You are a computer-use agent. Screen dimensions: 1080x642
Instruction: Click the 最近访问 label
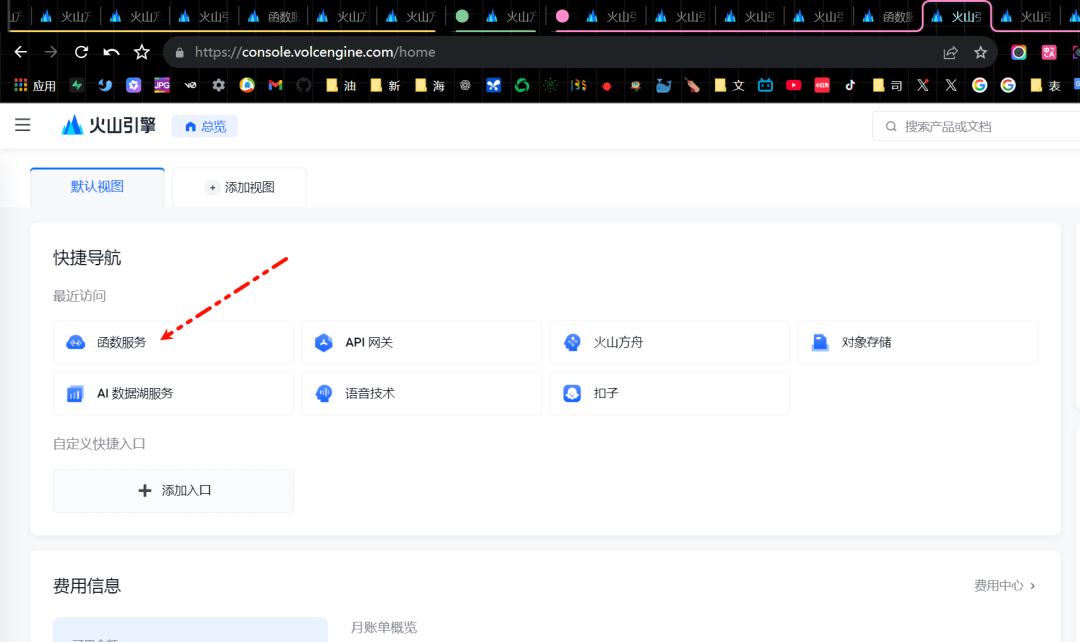coord(79,296)
